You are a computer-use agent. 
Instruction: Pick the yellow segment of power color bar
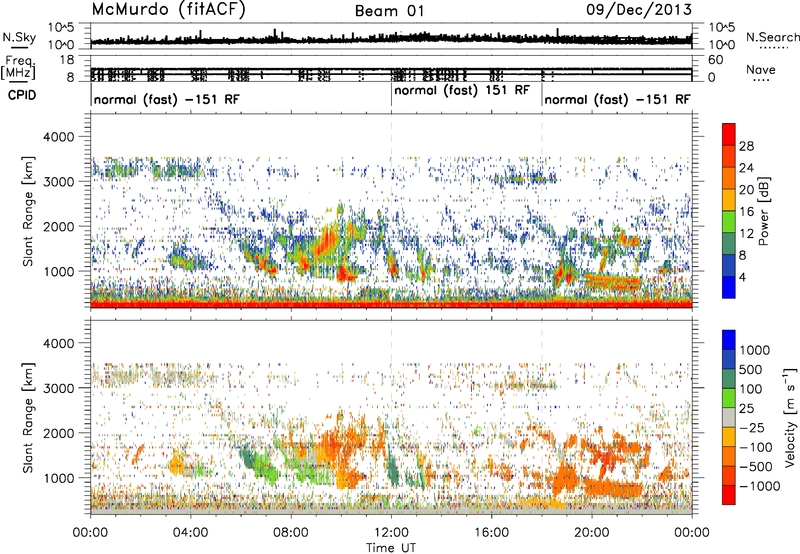click(x=729, y=200)
